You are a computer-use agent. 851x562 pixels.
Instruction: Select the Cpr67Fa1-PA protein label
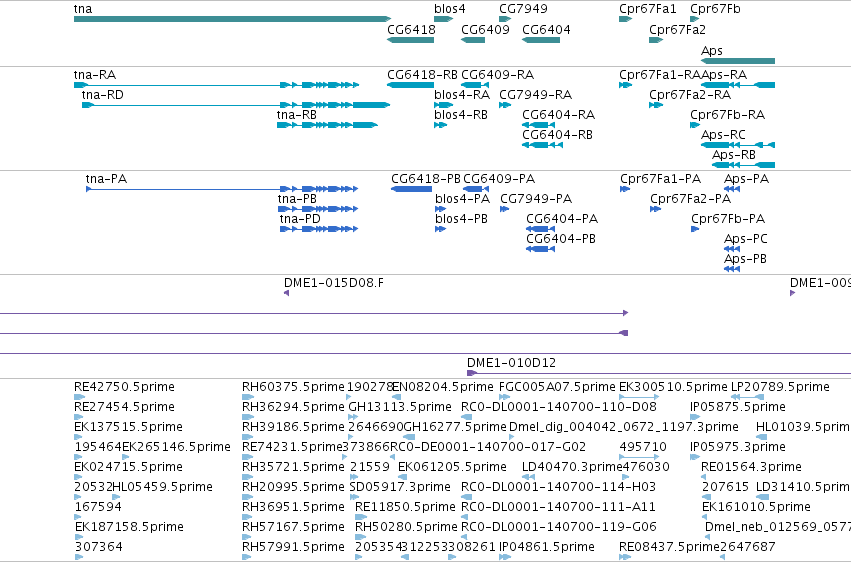[x=661, y=178]
